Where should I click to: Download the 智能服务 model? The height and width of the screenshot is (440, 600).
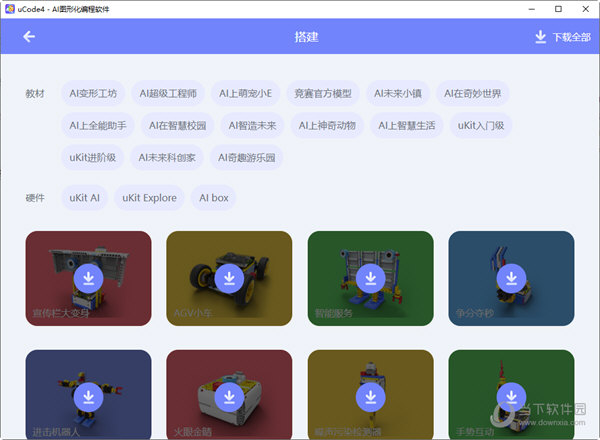[x=370, y=279]
